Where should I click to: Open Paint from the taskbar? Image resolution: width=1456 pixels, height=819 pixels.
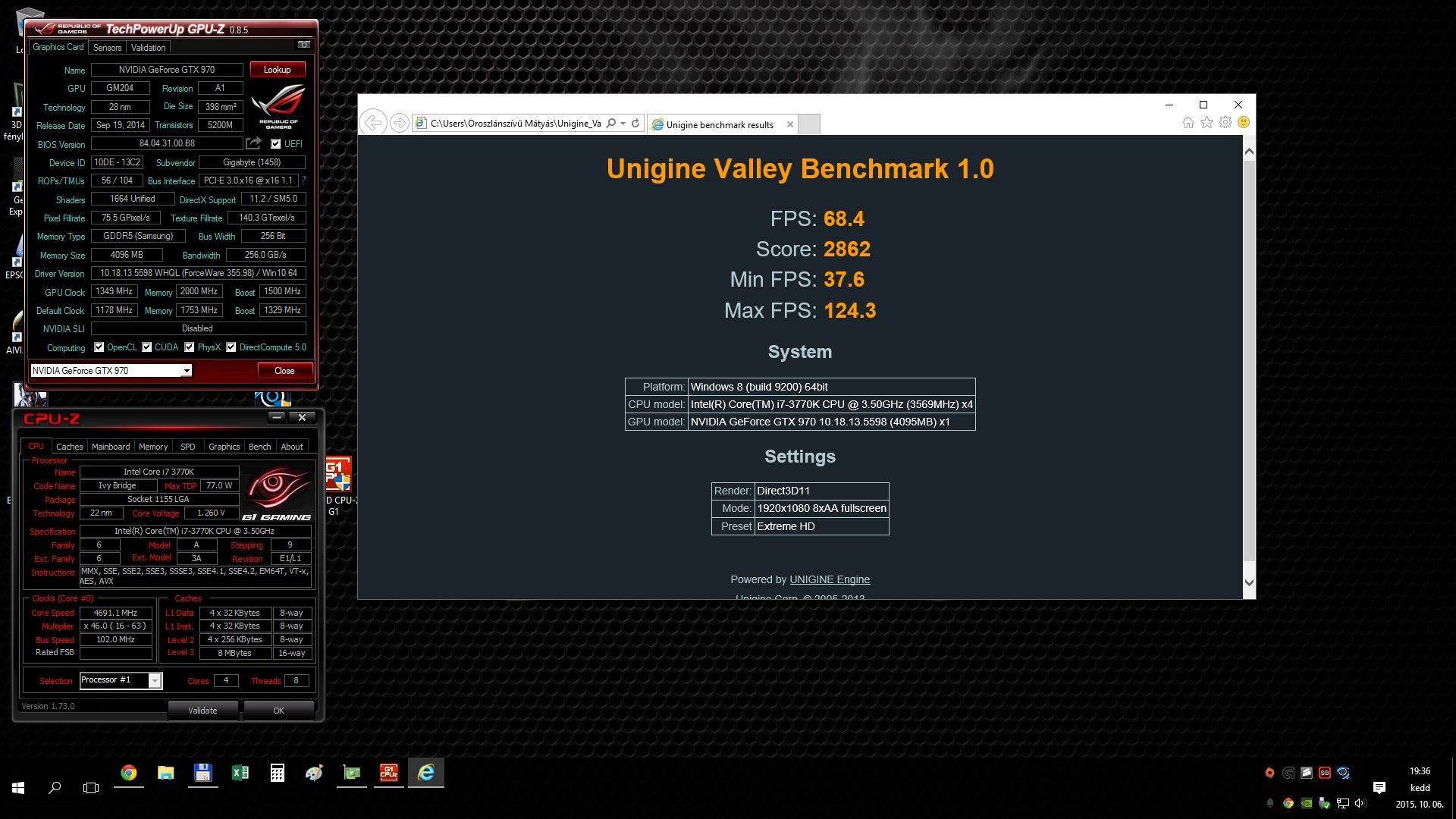coord(314,773)
